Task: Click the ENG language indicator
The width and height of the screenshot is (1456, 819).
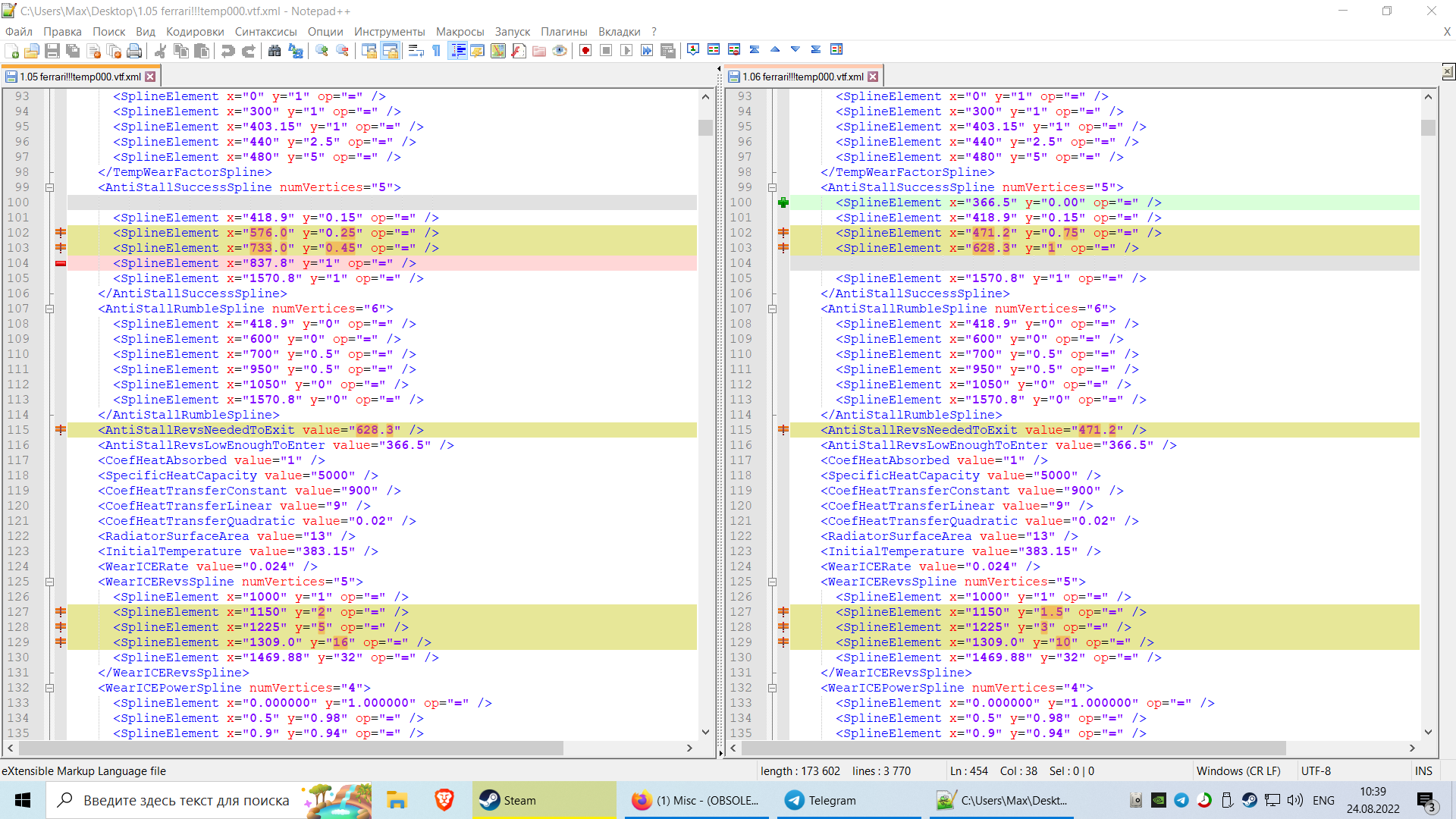Action: coord(1323,800)
